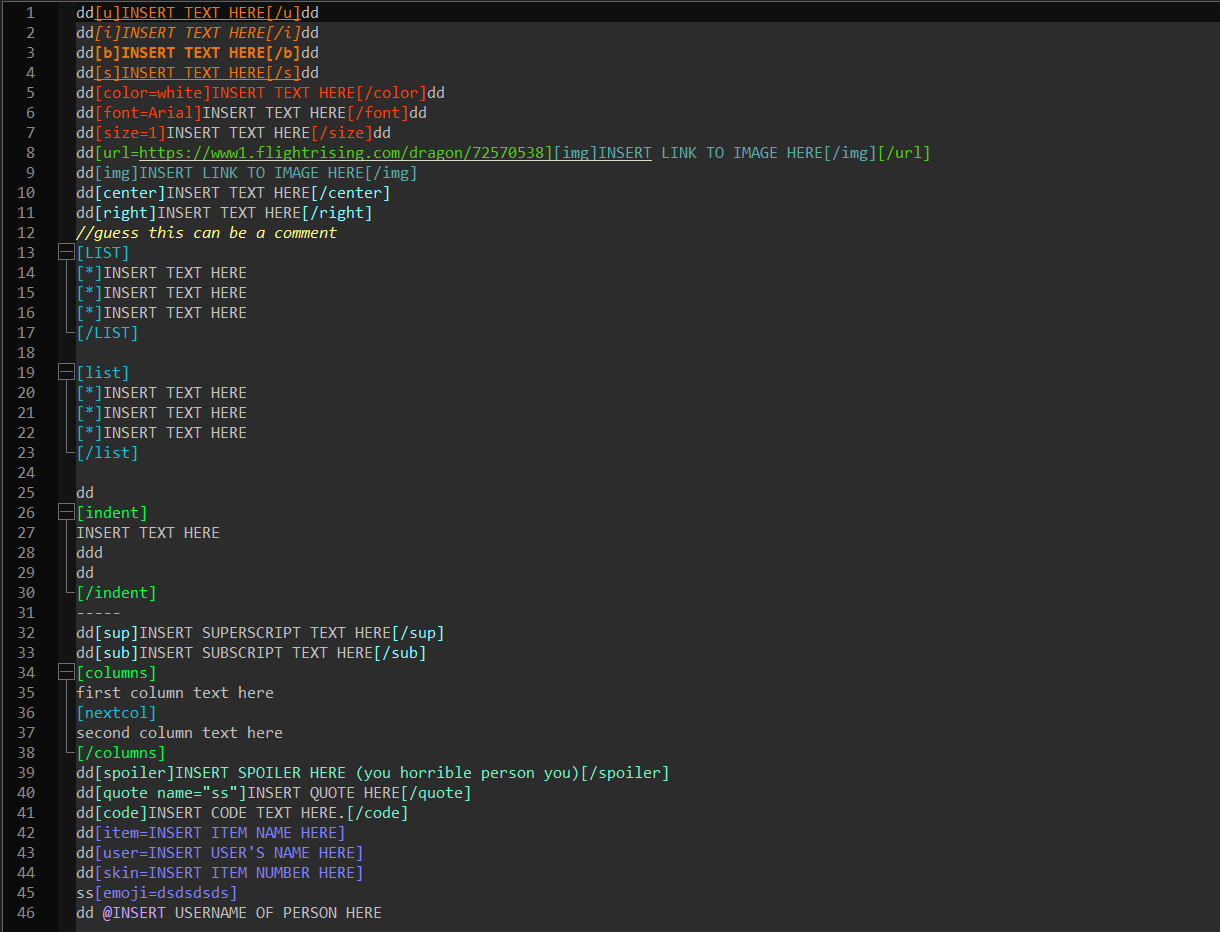The image size is (1220, 932).
Task: Collapse the lowercase [list] fold region
Action: [65, 372]
